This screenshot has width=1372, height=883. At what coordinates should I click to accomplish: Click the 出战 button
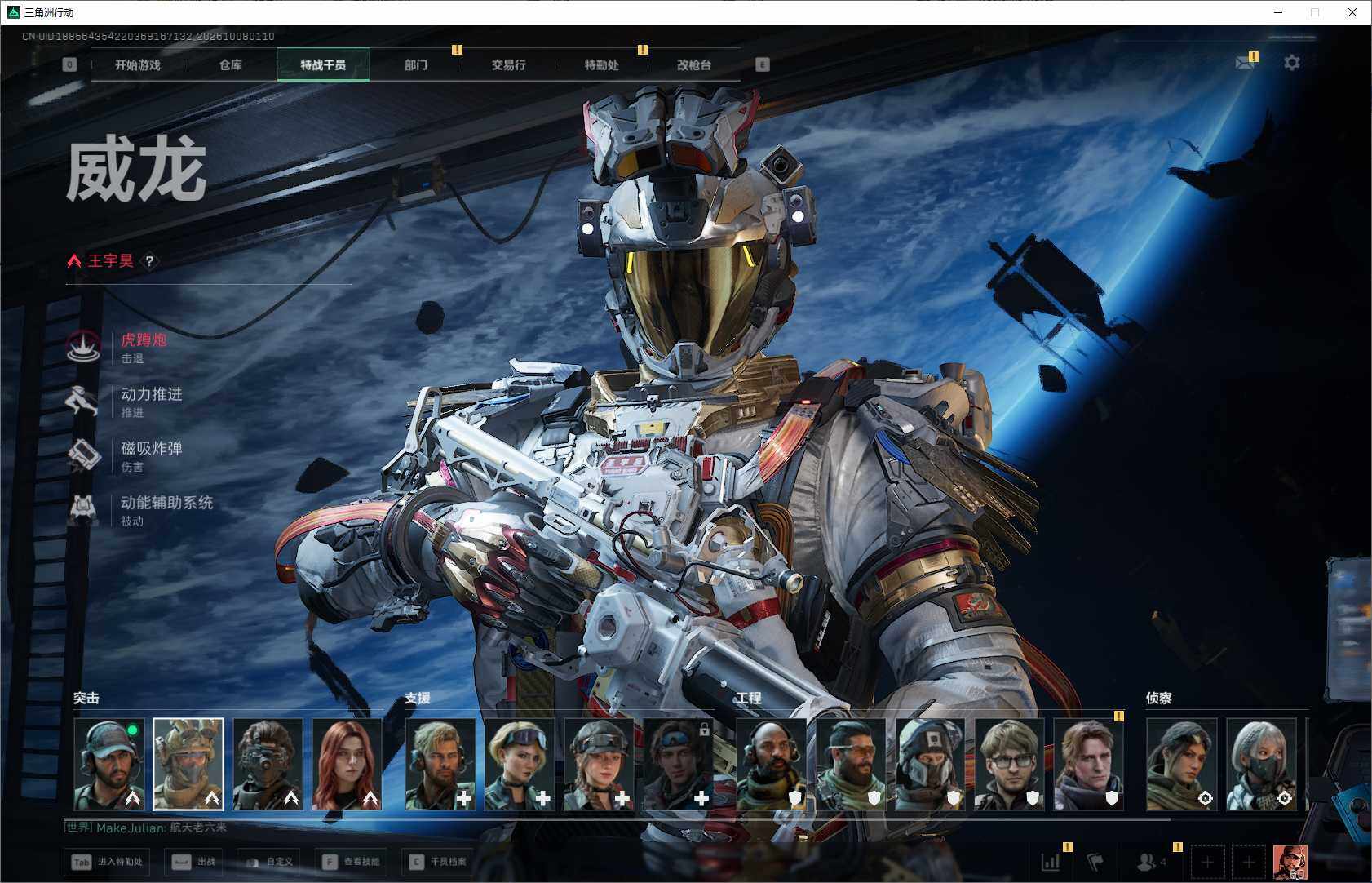coord(194,862)
